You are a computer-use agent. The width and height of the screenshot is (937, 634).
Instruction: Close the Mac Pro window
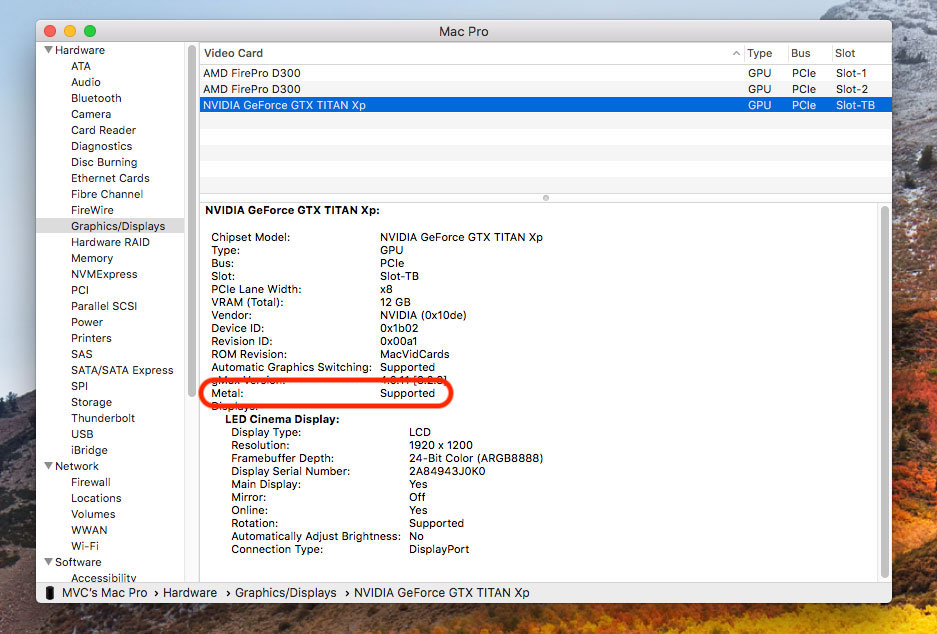pyautogui.click(x=50, y=31)
